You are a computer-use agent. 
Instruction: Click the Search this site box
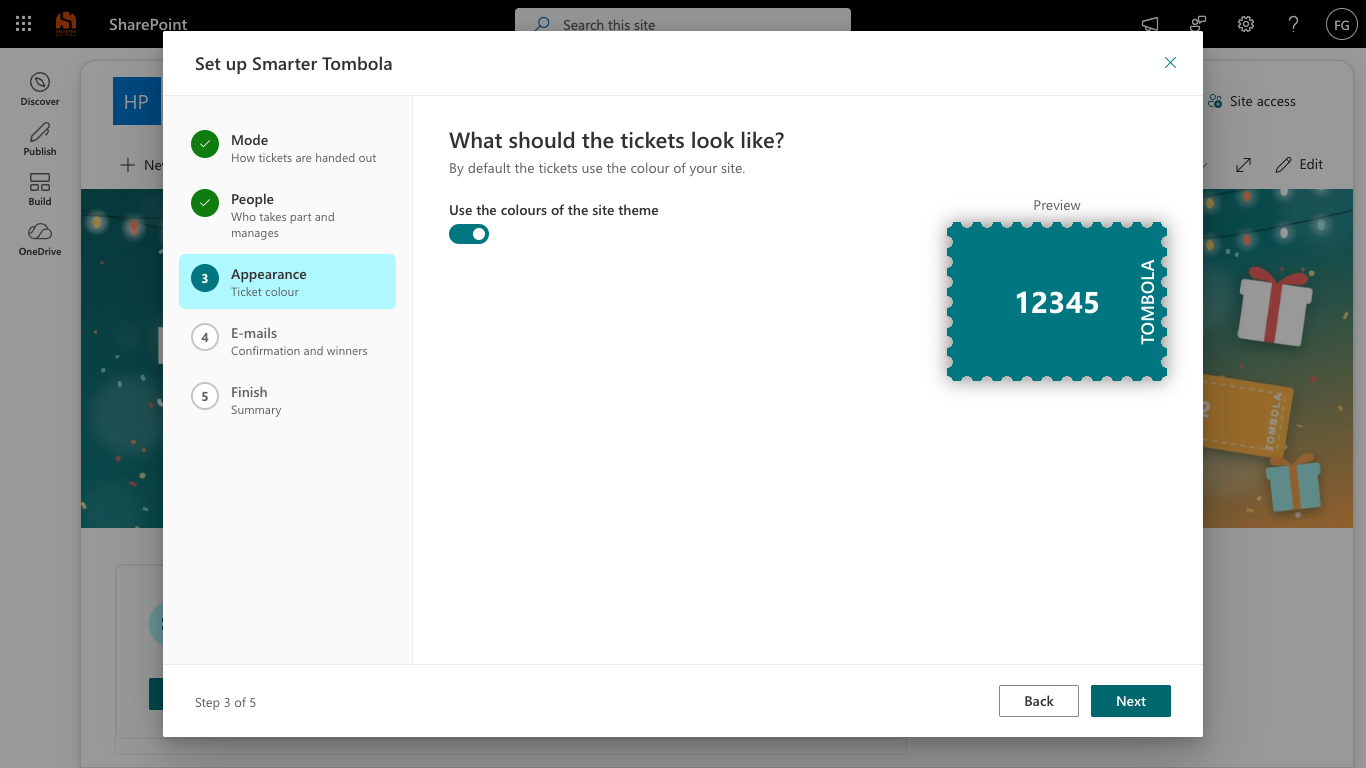point(683,24)
